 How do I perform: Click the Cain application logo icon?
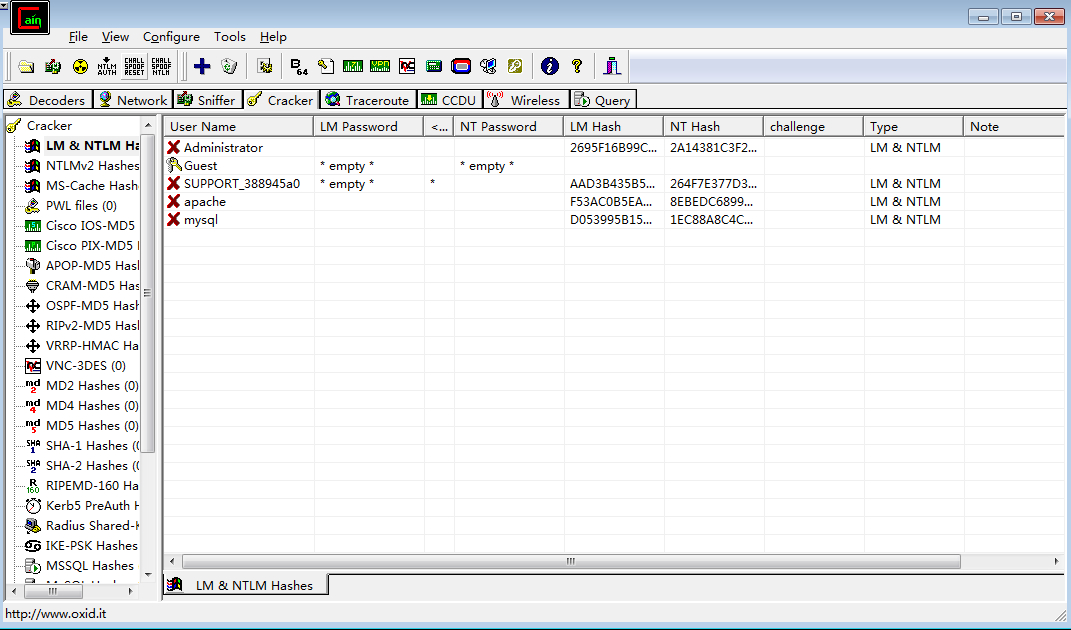click(30, 18)
